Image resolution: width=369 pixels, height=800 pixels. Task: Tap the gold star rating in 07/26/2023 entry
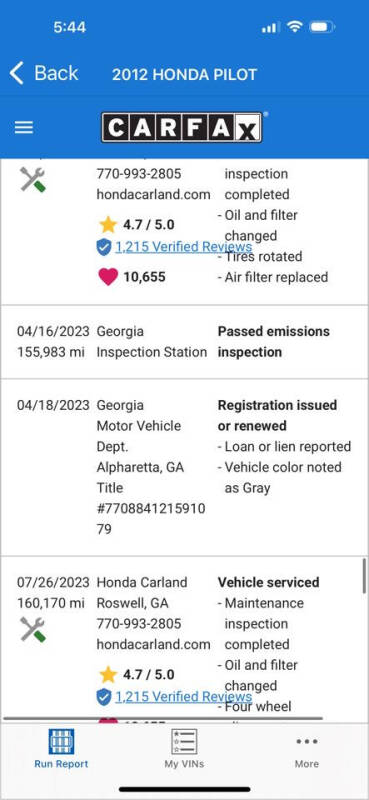pyautogui.click(x=108, y=674)
